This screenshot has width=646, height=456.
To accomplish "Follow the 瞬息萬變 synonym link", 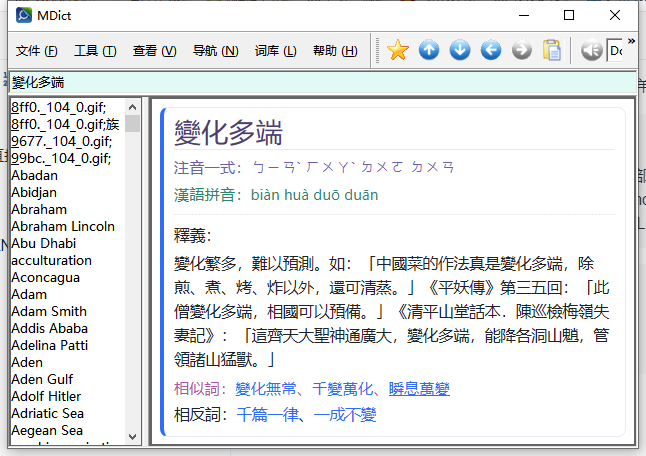I will (419, 388).
